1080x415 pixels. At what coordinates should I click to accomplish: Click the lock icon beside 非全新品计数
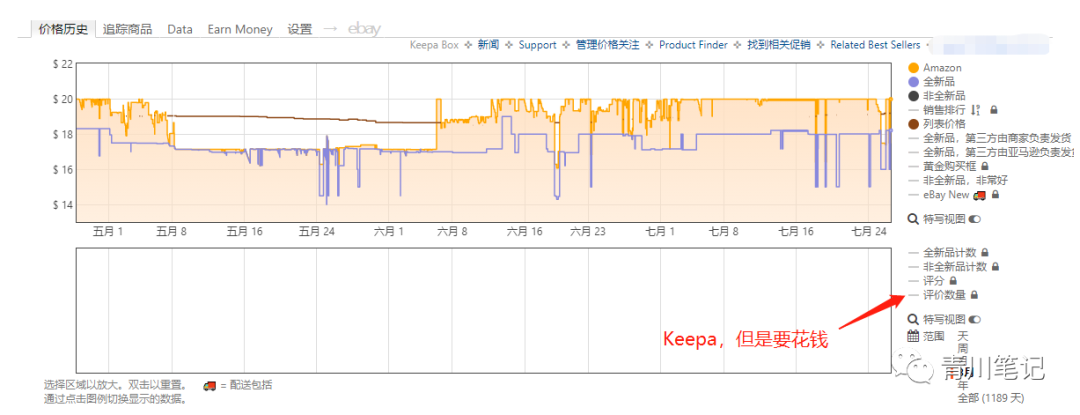tap(995, 267)
